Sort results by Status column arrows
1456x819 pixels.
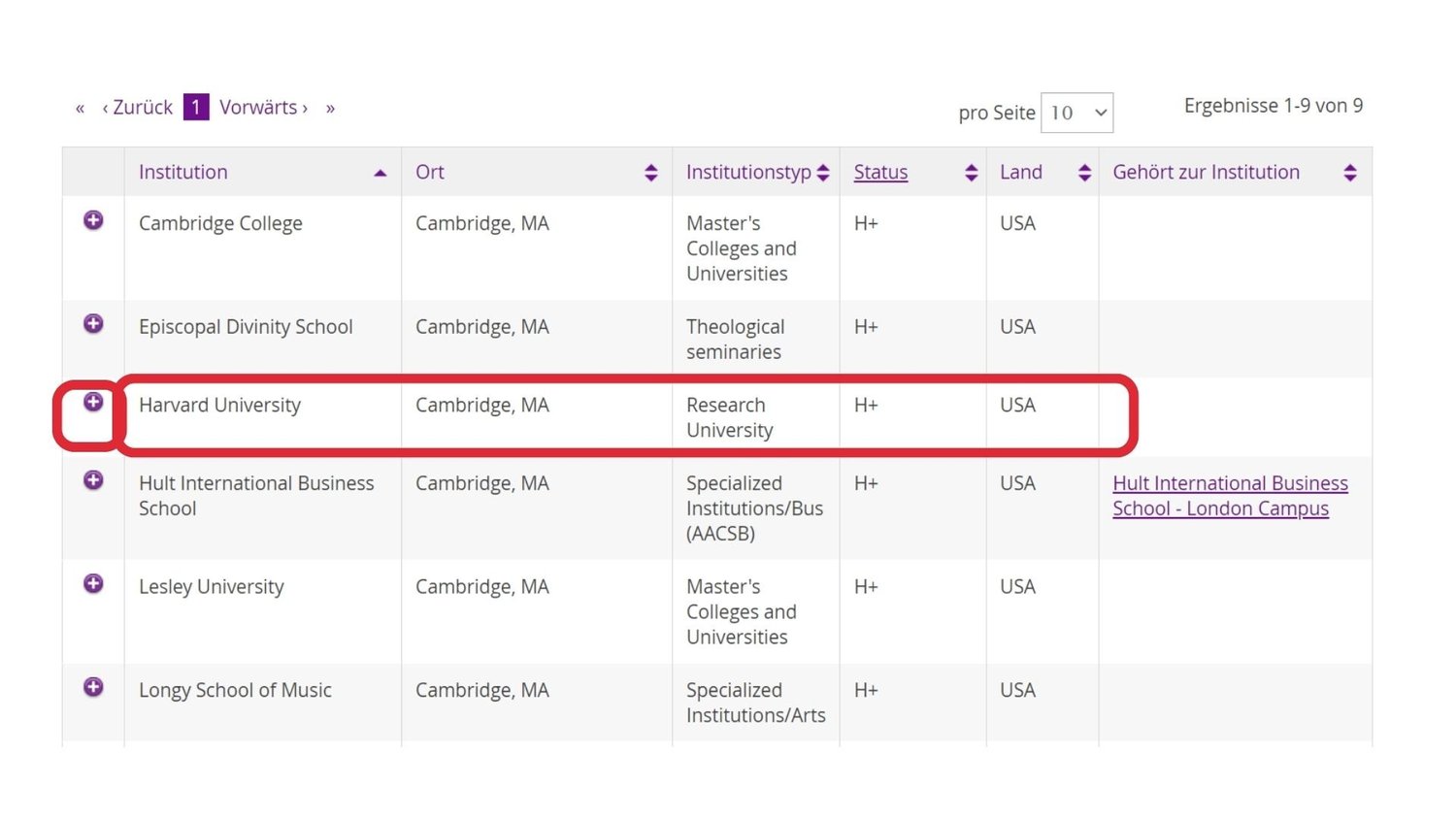(971, 172)
